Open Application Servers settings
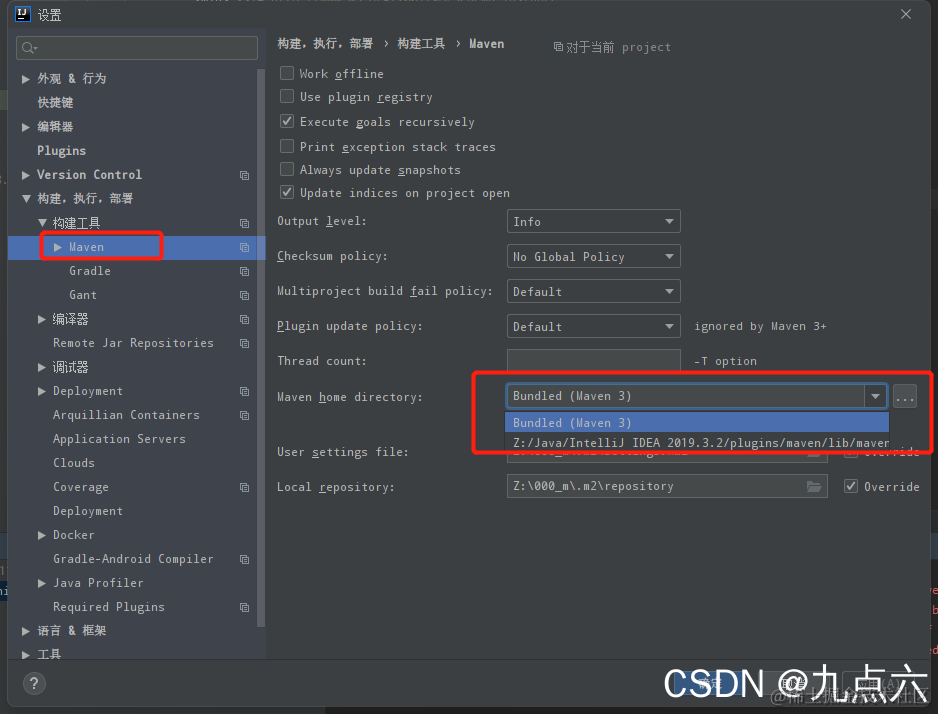The width and height of the screenshot is (938, 714). [119, 439]
